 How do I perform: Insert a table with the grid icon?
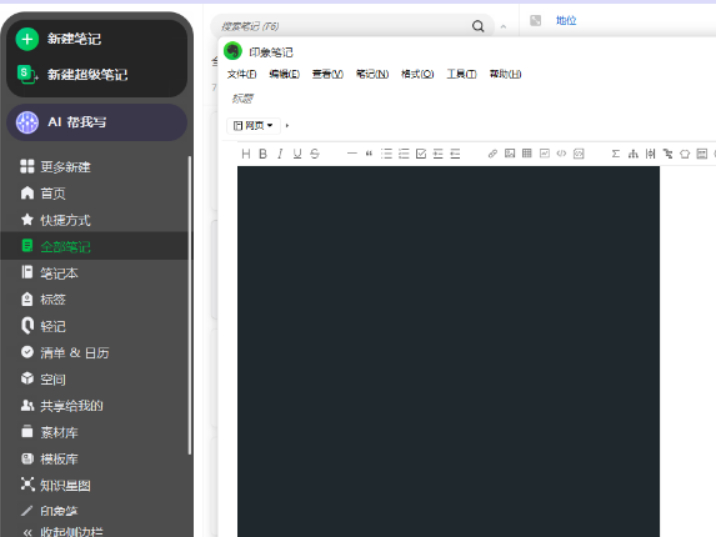pos(526,153)
